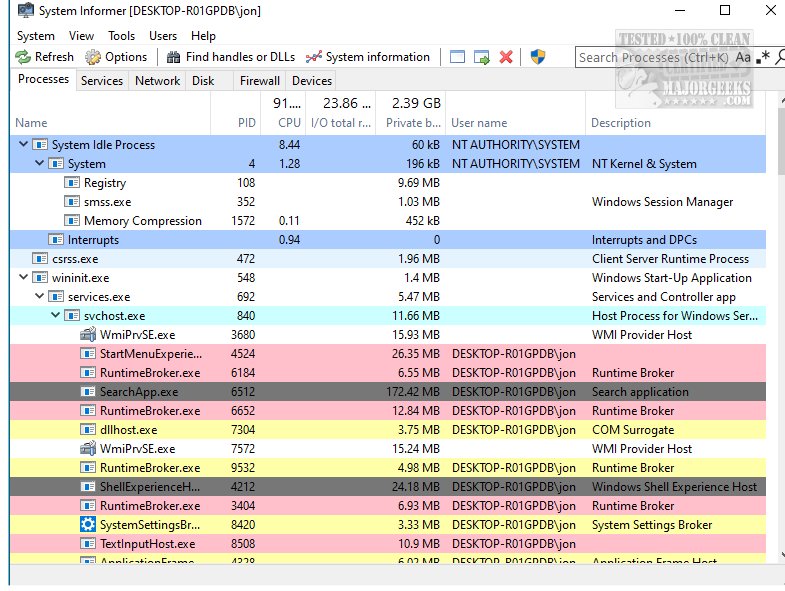Click the window with green arrow icon
This screenshot has width=785, height=591.
(x=482, y=57)
